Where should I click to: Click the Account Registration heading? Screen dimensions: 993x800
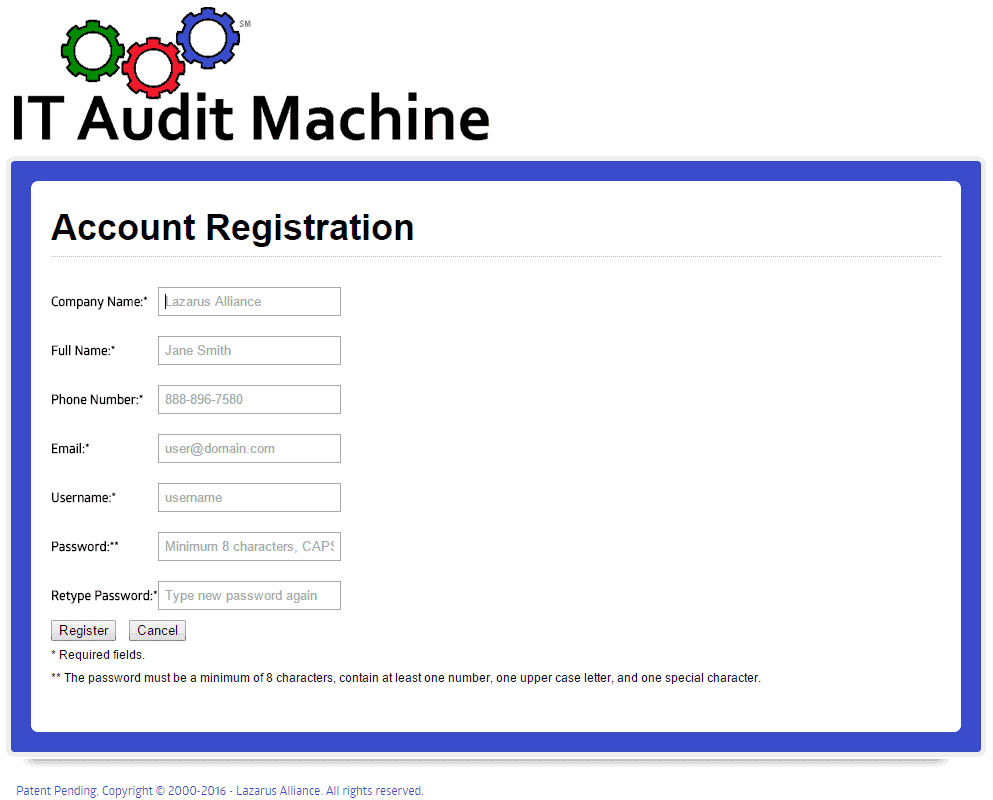(232, 227)
